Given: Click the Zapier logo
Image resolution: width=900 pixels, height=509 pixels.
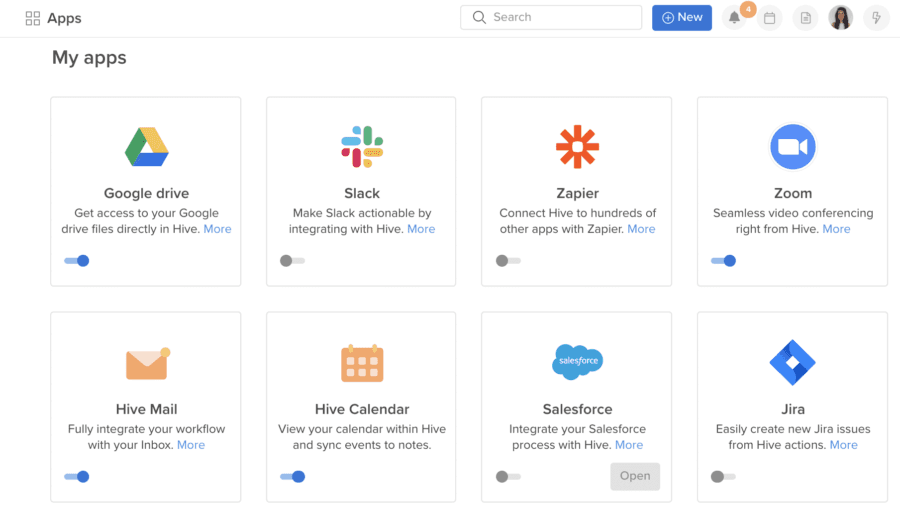Looking at the screenshot, I should (577, 147).
